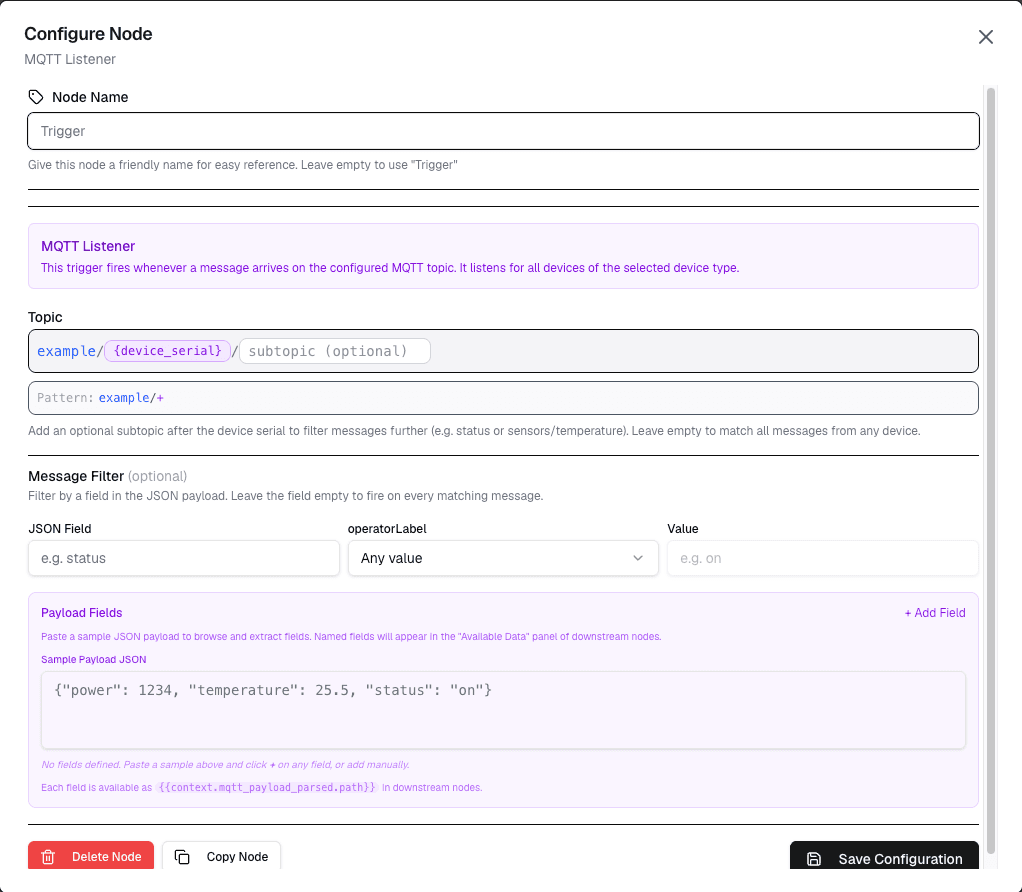Focus the Sample Payload JSON textarea
The width and height of the screenshot is (1022, 892).
coord(503,710)
